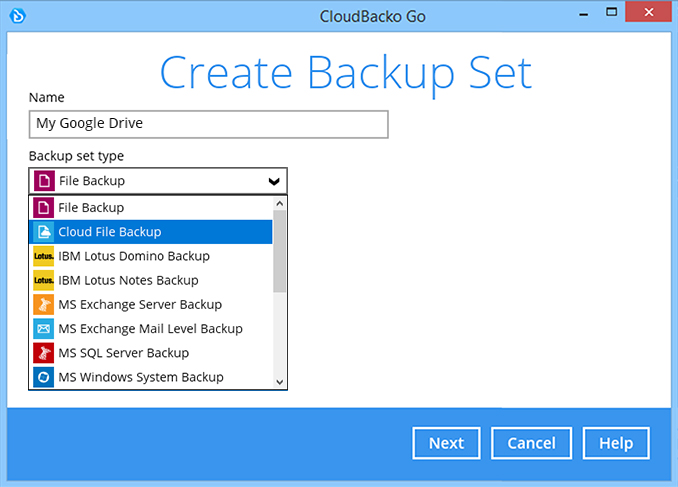Choose MS SQL Server Backup
678x487 pixels.
tap(151, 353)
